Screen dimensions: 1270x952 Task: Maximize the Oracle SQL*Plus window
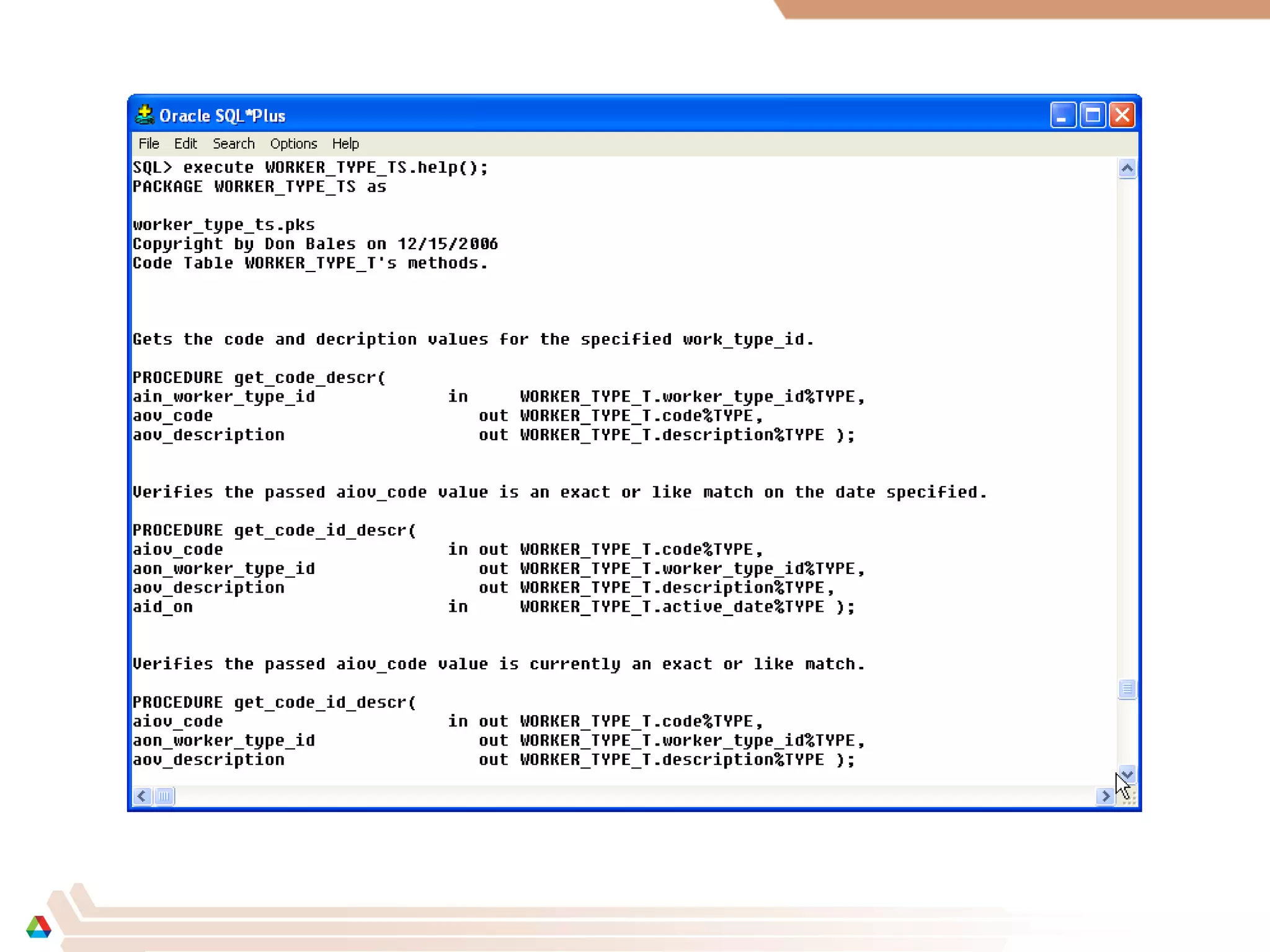(x=1093, y=115)
